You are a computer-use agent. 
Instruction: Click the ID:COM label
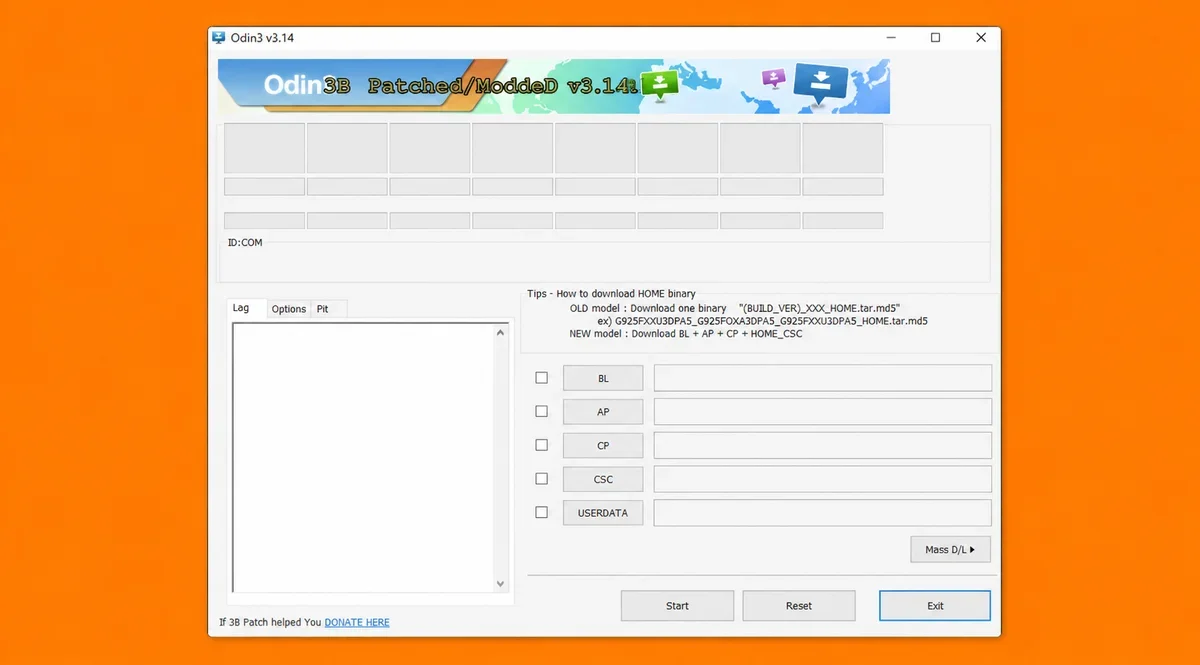tap(245, 242)
